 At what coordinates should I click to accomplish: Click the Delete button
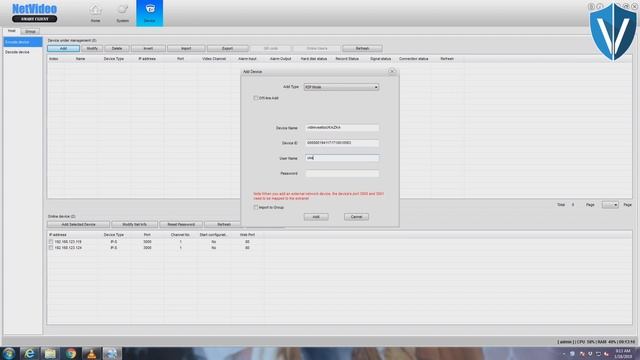tap(117, 49)
